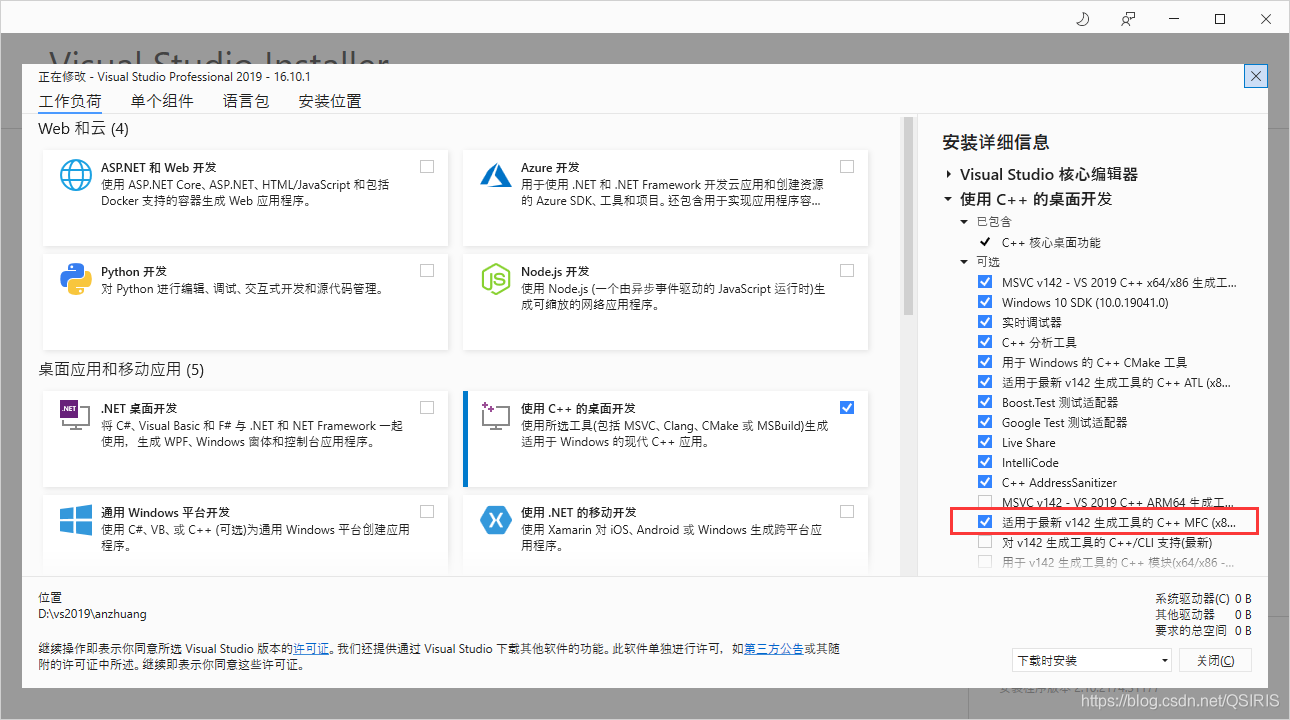Click the 系统驱动器(C) 0 B entry
1290x720 pixels.
pos(1203,599)
